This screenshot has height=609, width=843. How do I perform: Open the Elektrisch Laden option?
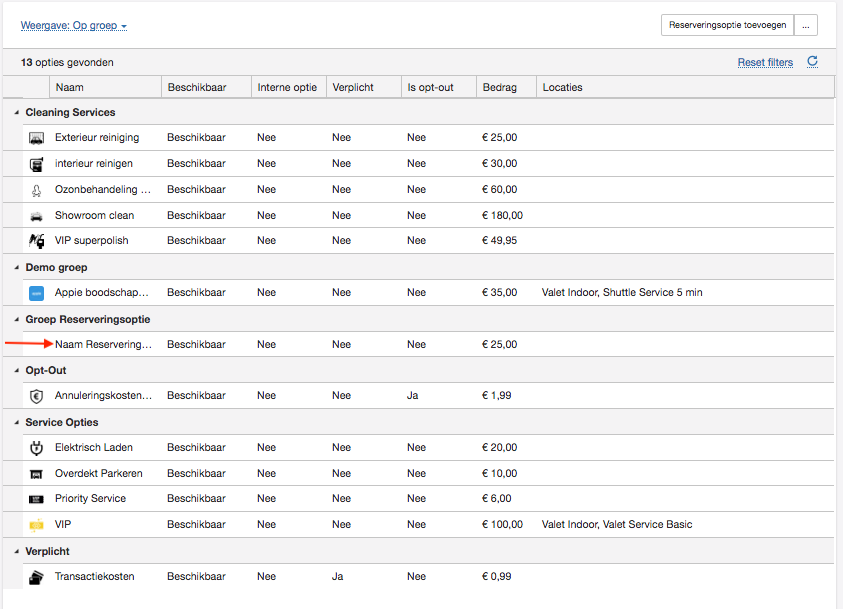94,447
